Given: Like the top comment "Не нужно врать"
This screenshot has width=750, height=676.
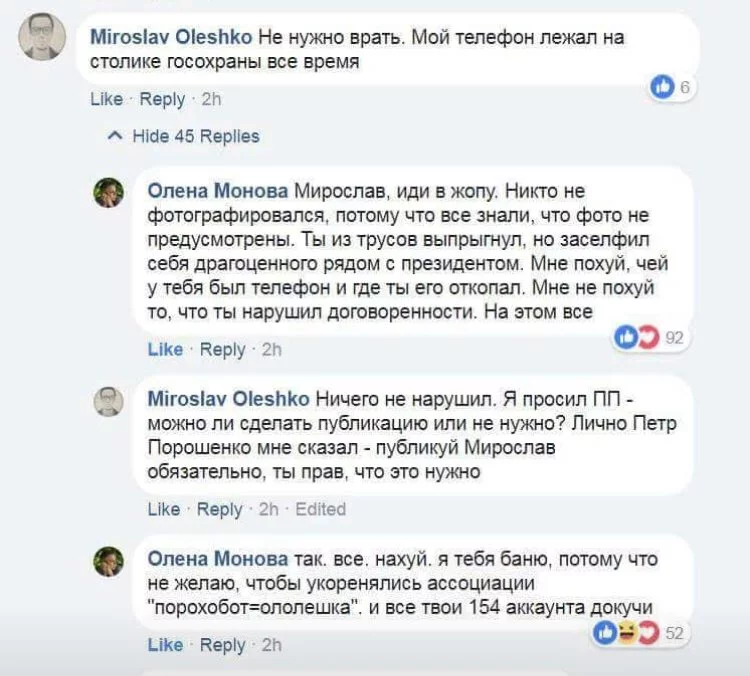Looking at the screenshot, I should point(106,99).
